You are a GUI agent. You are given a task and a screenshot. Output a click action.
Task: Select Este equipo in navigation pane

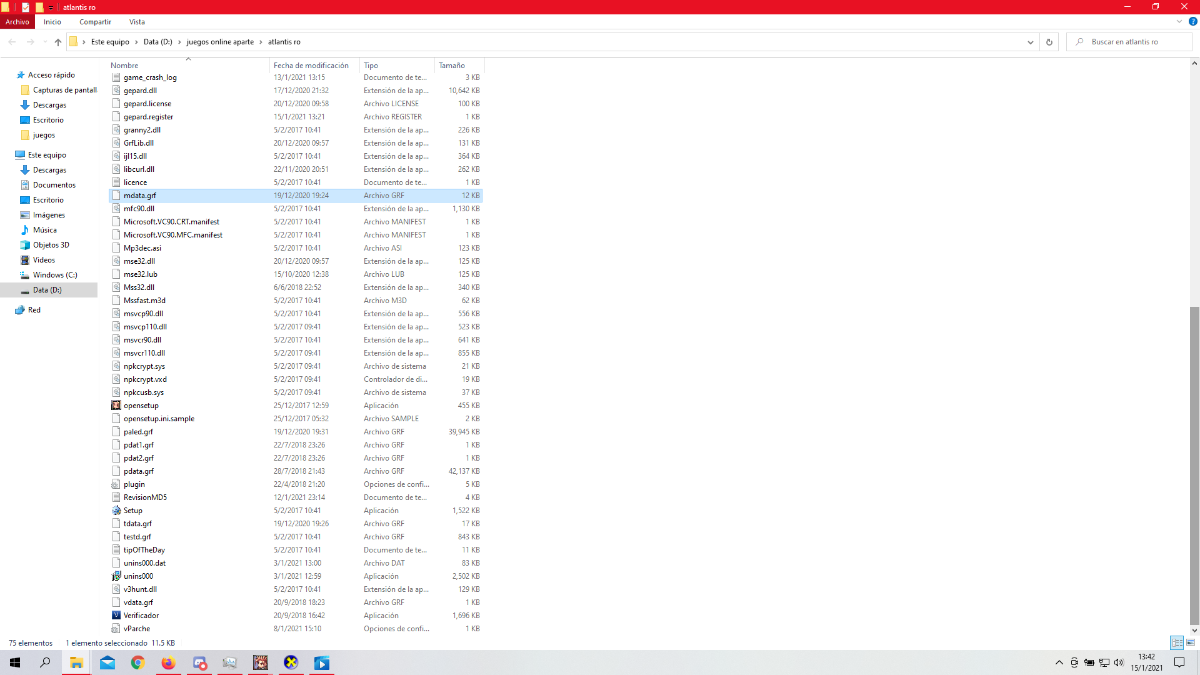point(47,155)
